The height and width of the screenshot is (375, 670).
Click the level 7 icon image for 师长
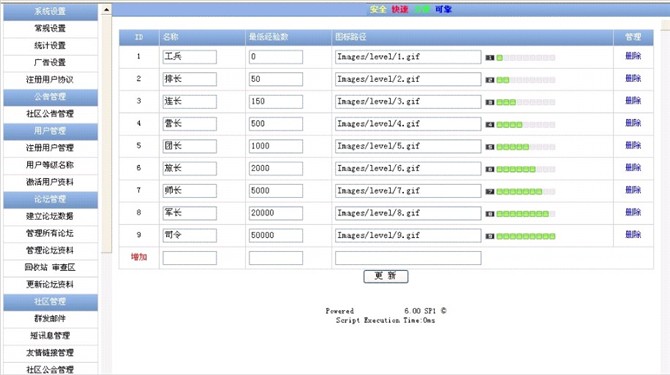tap(520, 191)
